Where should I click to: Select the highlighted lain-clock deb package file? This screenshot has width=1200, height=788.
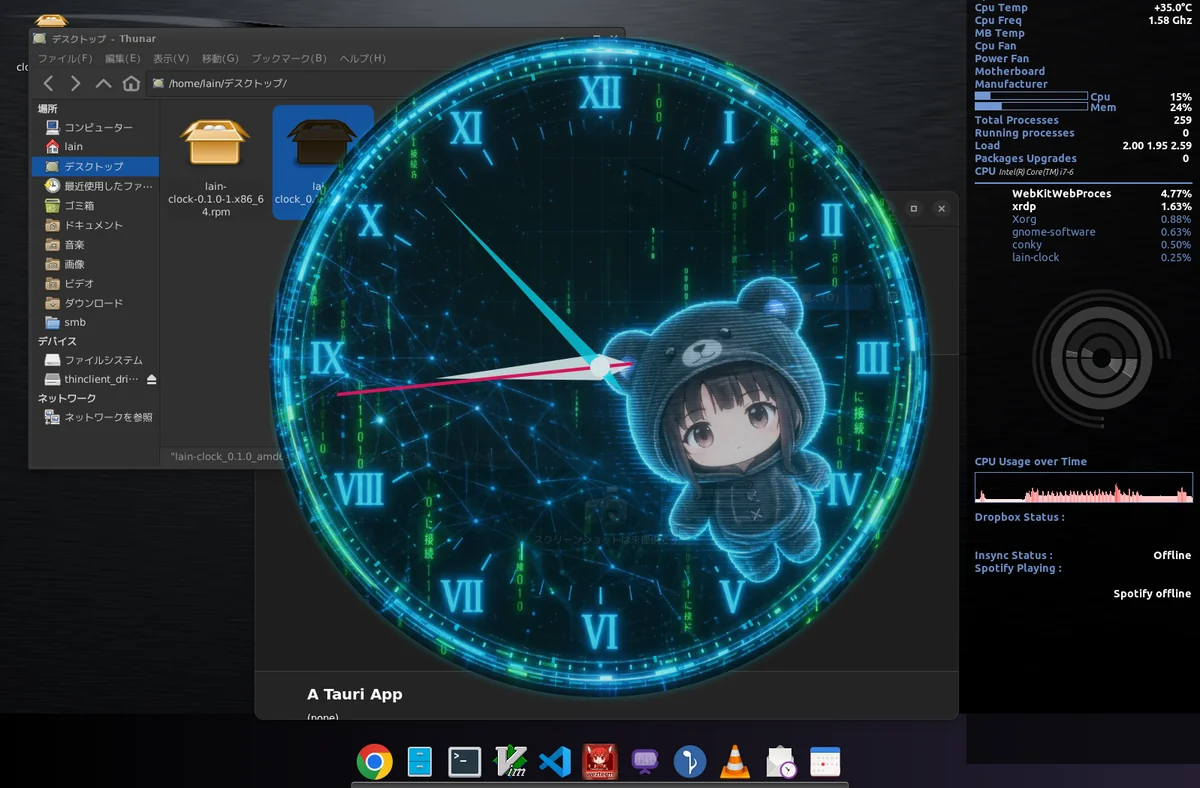tap(322, 163)
